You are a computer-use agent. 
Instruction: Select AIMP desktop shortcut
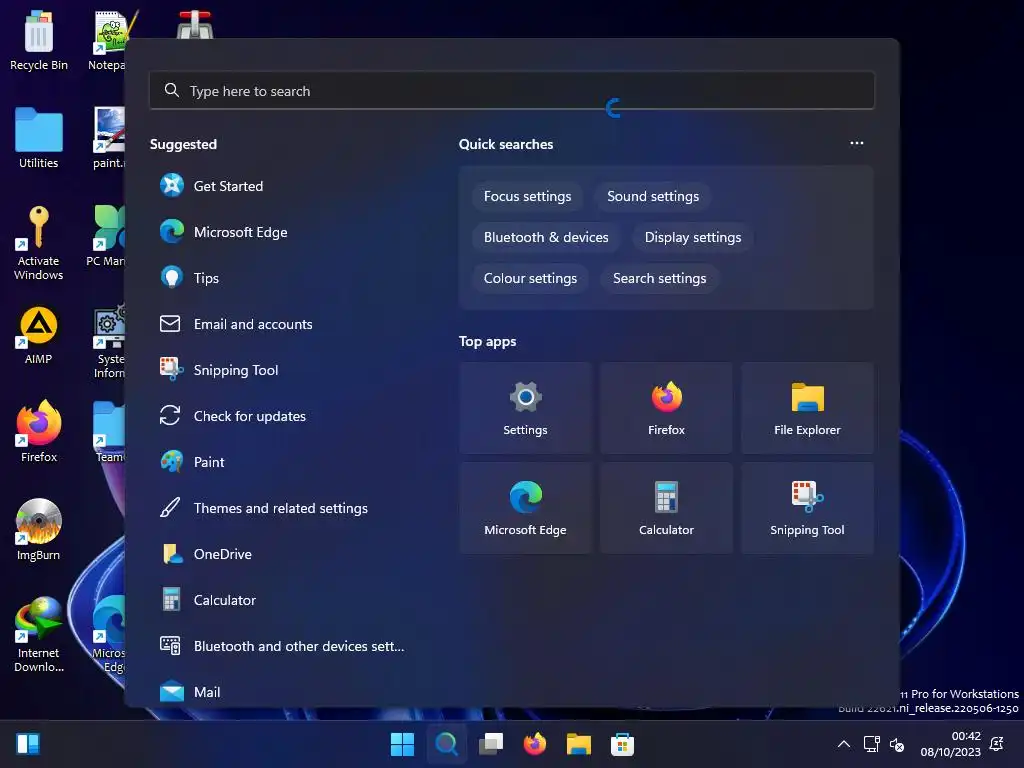[39, 336]
